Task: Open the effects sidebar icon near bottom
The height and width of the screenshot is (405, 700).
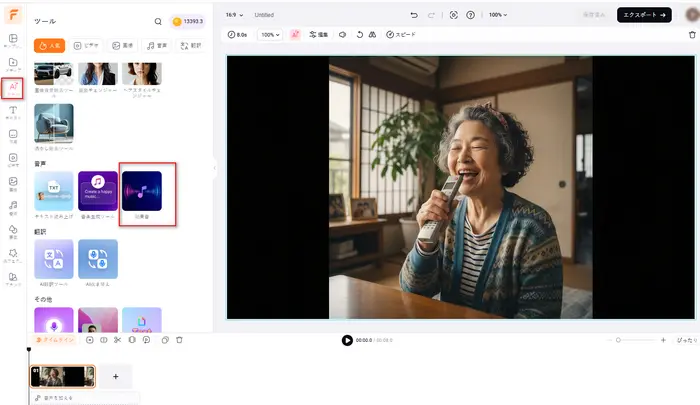Action: pyautogui.click(x=13, y=255)
